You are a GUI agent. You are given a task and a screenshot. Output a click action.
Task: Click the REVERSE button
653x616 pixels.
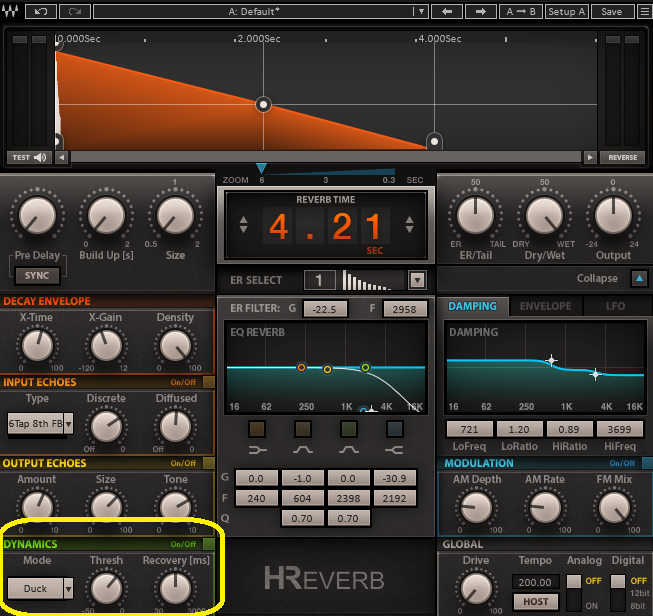[622, 157]
